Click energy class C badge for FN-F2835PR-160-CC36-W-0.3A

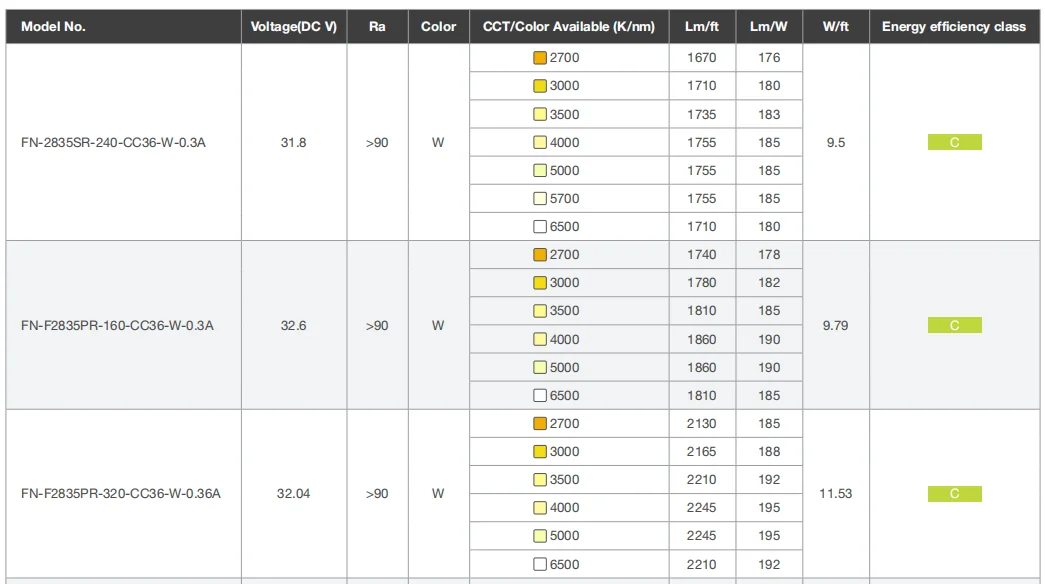click(954, 326)
